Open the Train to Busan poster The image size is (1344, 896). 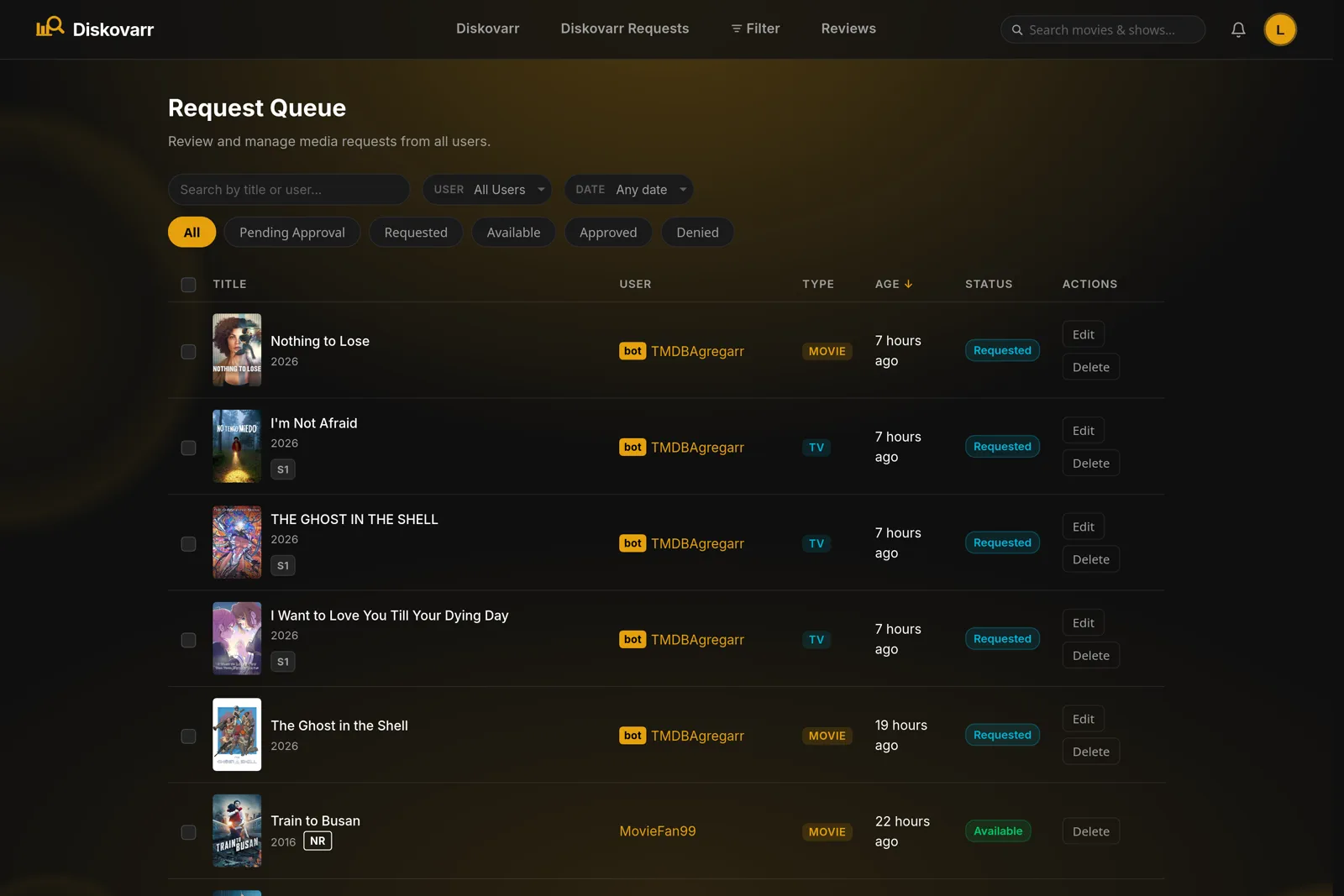coord(237,831)
